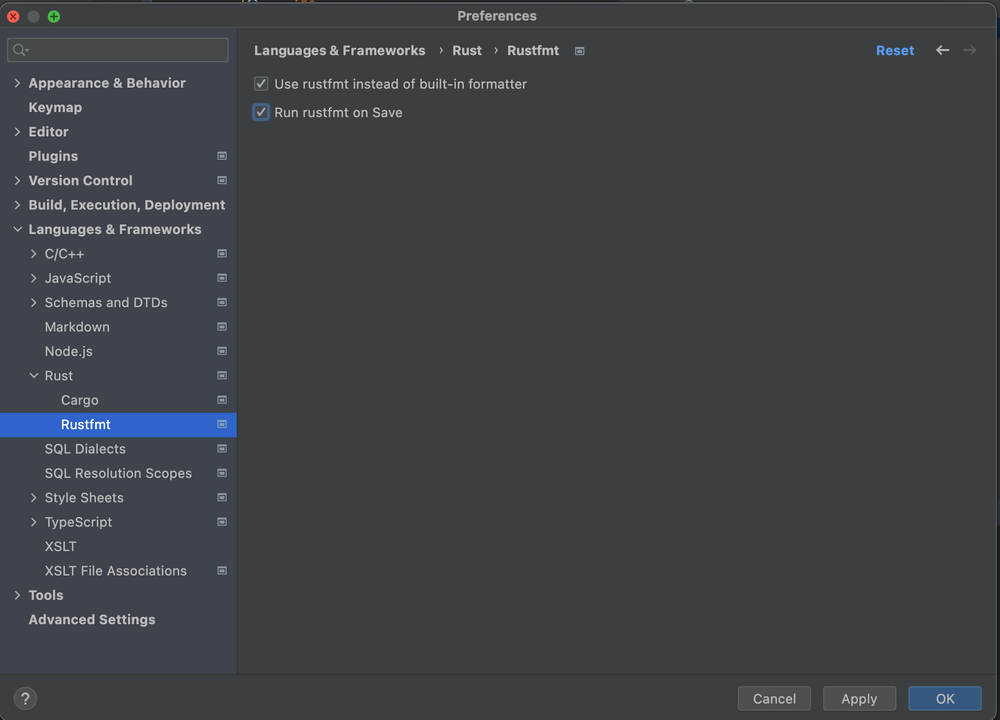1000x720 pixels.
Task: Click the Cancel button
Action: (x=774, y=698)
